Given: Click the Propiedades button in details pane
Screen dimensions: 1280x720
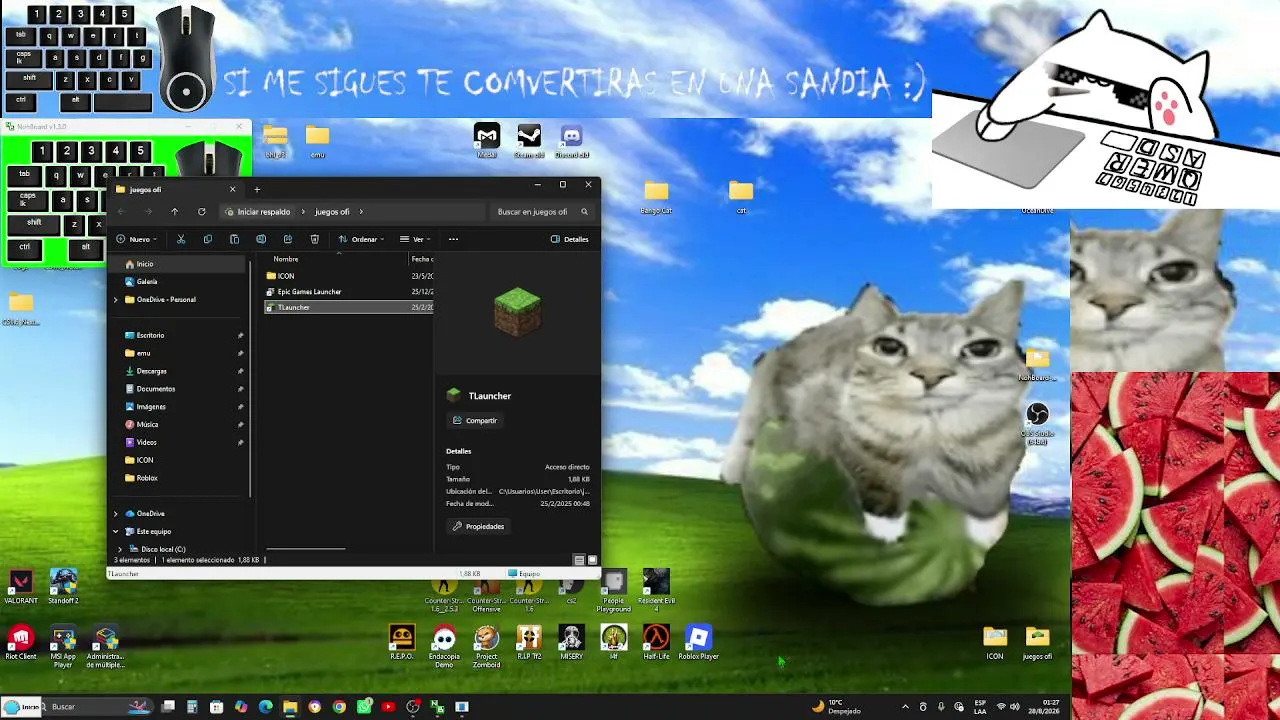Looking at the screenshot, I should pyautogui.click(x=478, y=527).
